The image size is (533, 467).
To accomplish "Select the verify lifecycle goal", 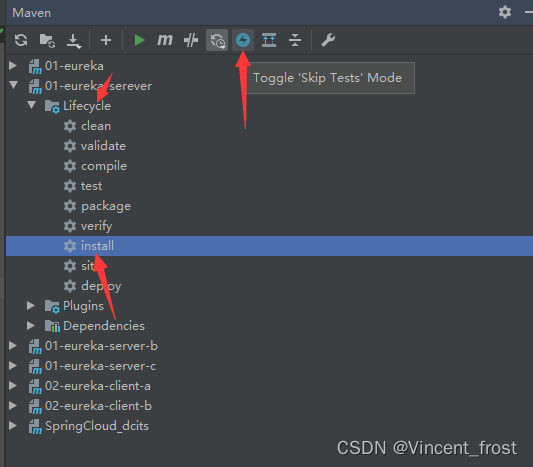I will pyautogui.click(x=97, y=226).
